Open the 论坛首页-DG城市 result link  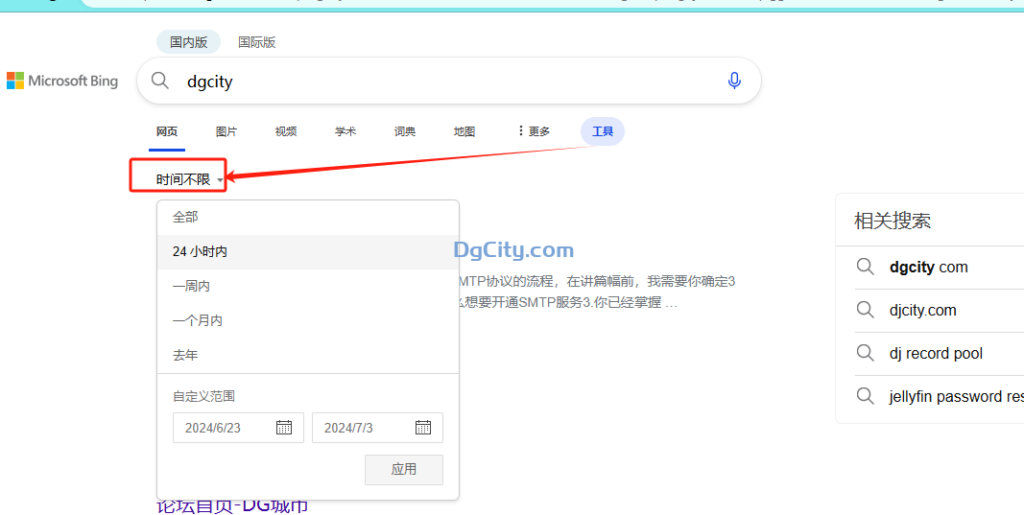(x=232, y=506)
